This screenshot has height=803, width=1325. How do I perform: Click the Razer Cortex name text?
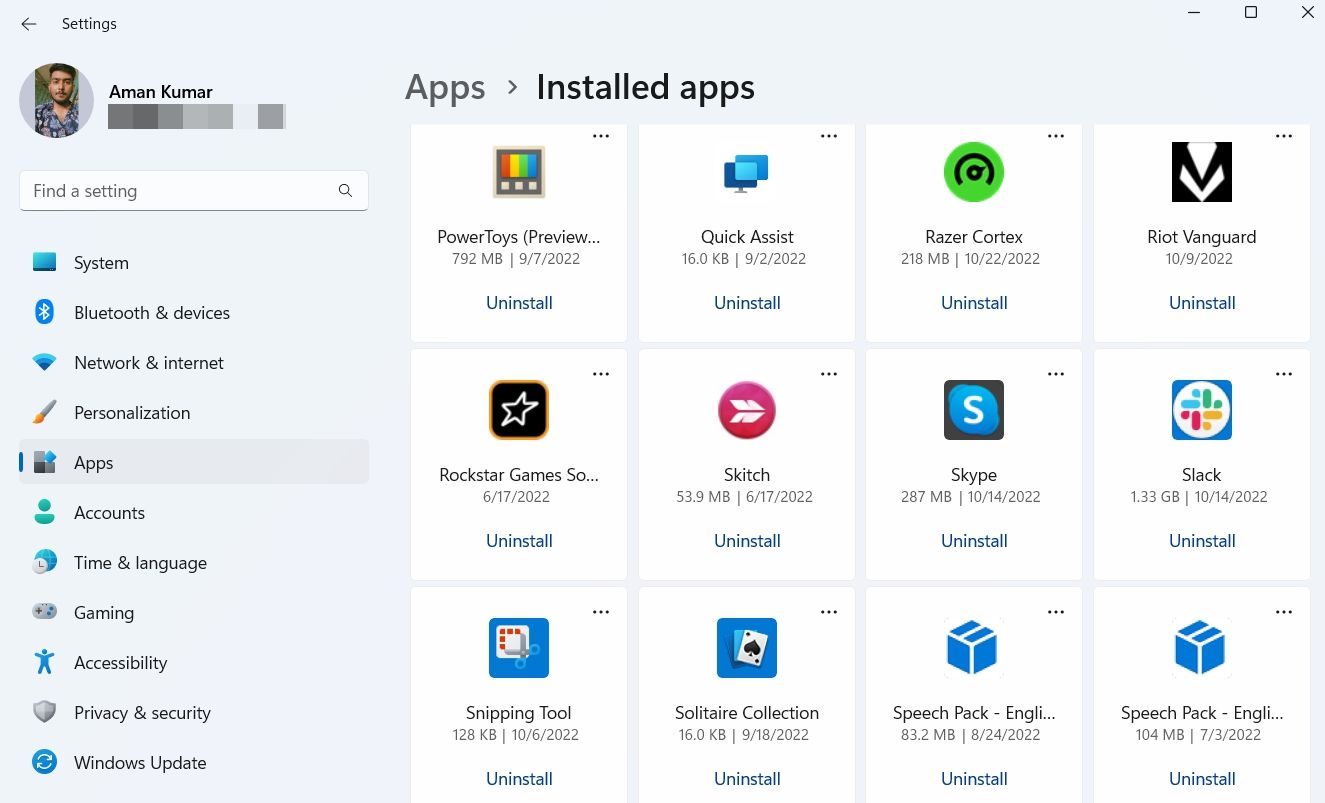tap(974, 237)
